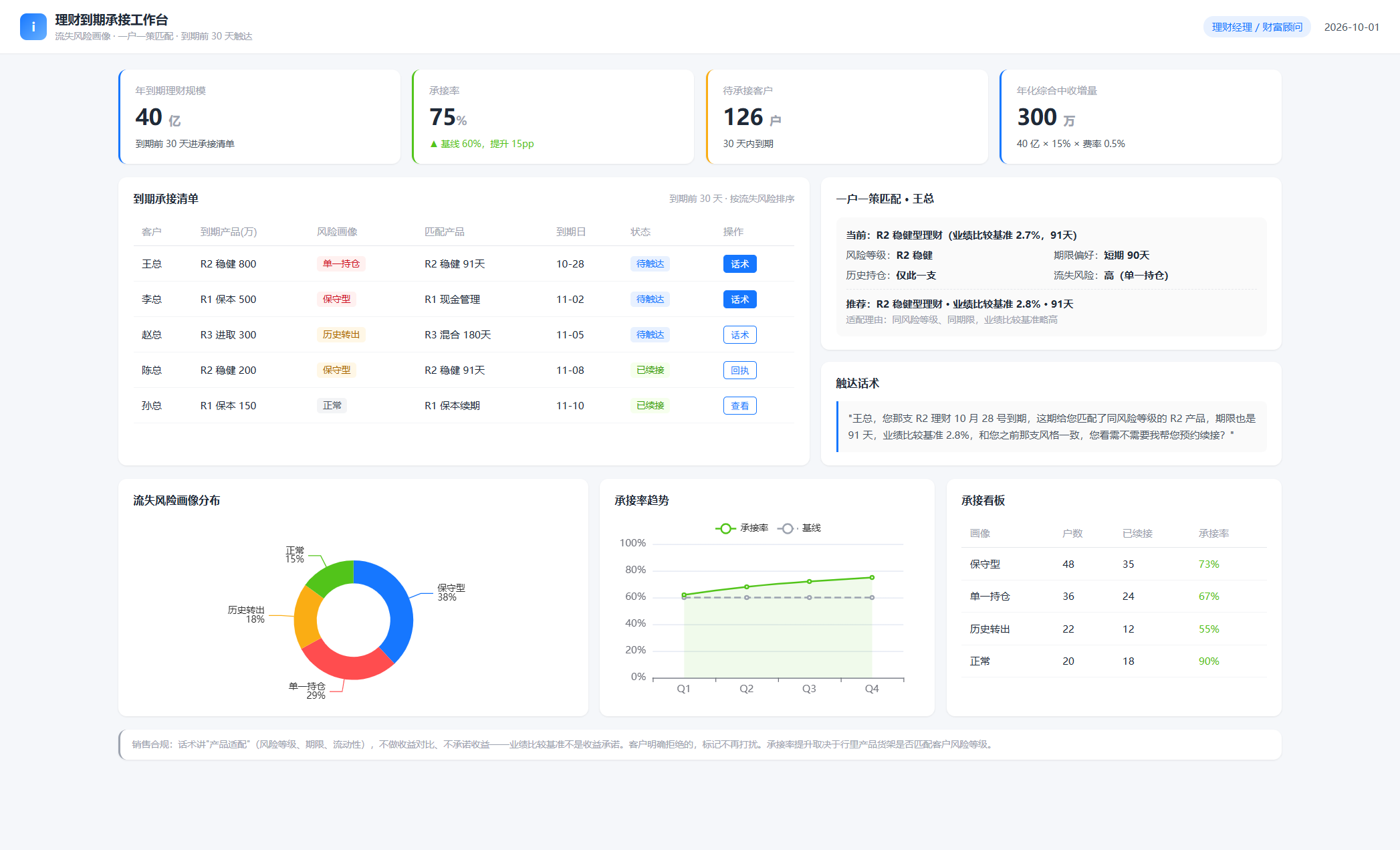The image size is (1400, 850).
Task: Click the 到期前 30 天 sorting note
Action: click(731, 199)
